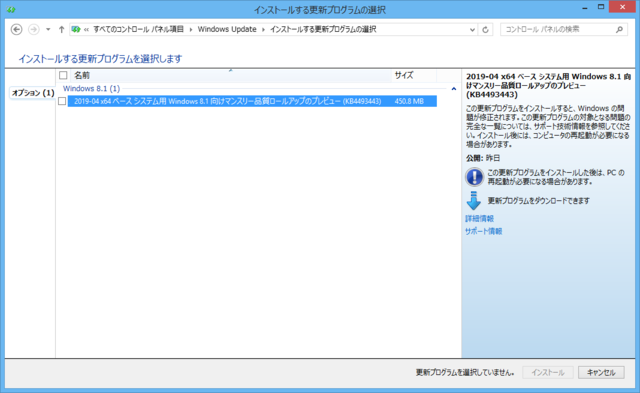The image size is (640, 393).
Task: Minimize the window
Action: [x=584, y=7]
